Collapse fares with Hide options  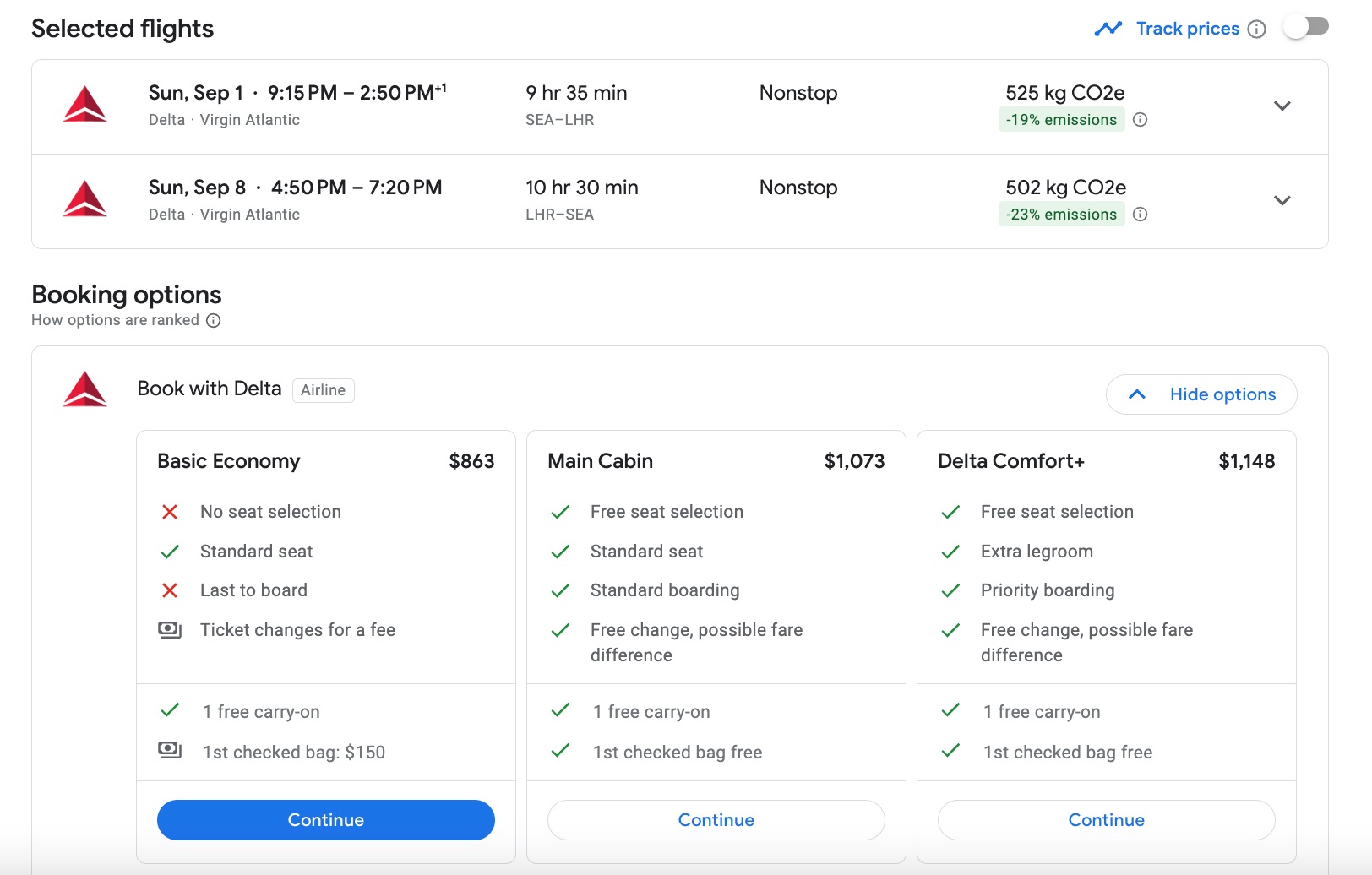tap(1201, 394)
